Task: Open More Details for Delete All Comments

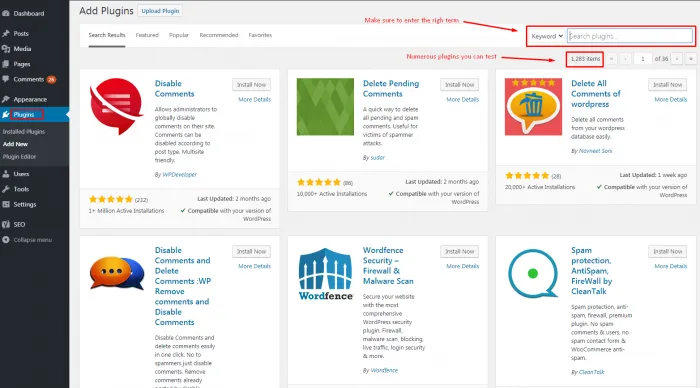Action: point(671,99)
